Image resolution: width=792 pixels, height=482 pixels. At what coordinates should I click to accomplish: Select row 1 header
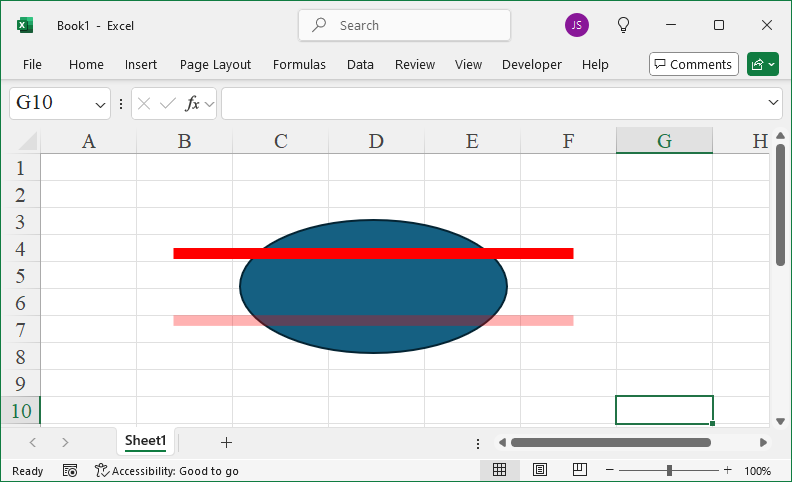click(x=20, y=168)
